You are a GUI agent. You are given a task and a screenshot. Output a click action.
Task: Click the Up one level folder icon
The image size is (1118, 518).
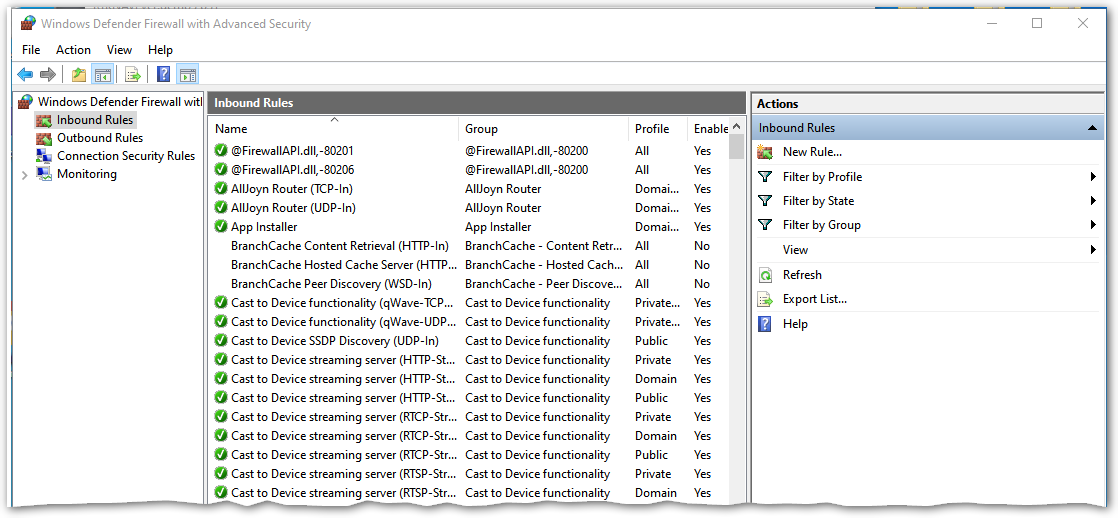pyautogui.click(x=78, y=73)
